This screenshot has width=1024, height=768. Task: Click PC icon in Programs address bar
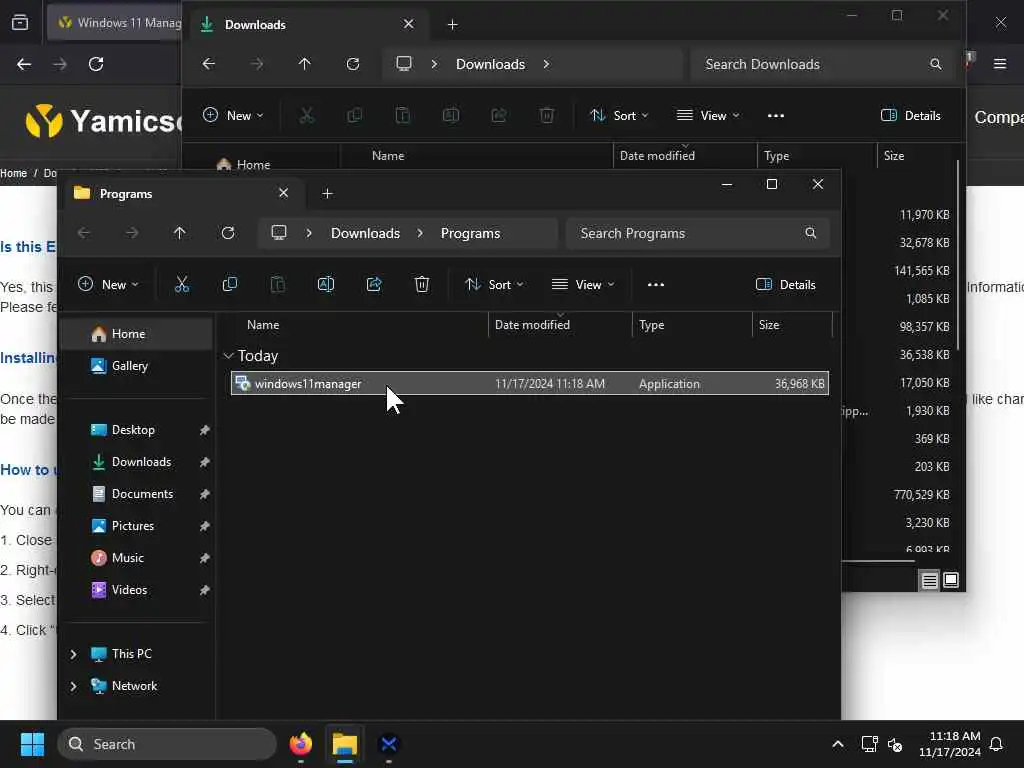click(x=279, y=232)
